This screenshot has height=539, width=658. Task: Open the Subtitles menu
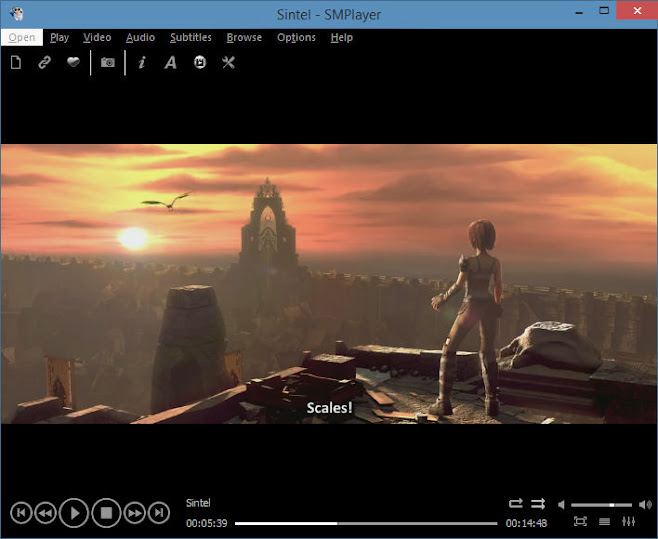[191, 37]
